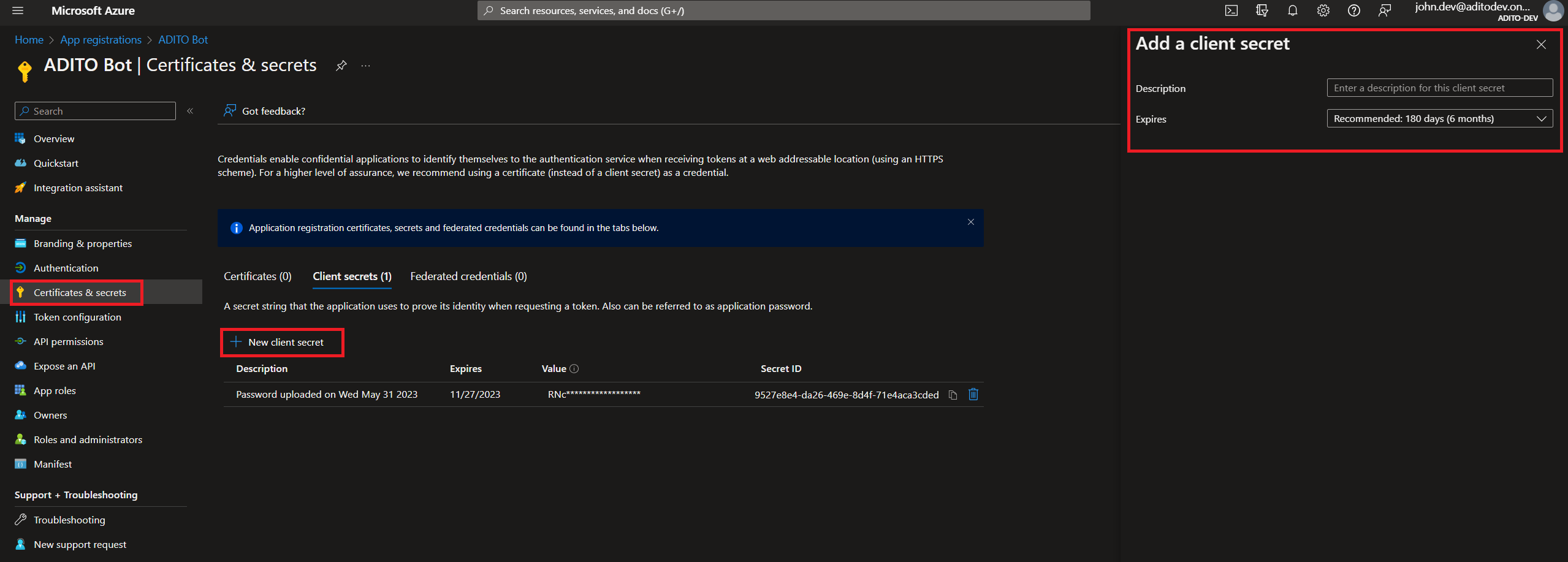Pin the ADITO Bot blade
The height and width of the screenshot is (562, 1568).
341,66
